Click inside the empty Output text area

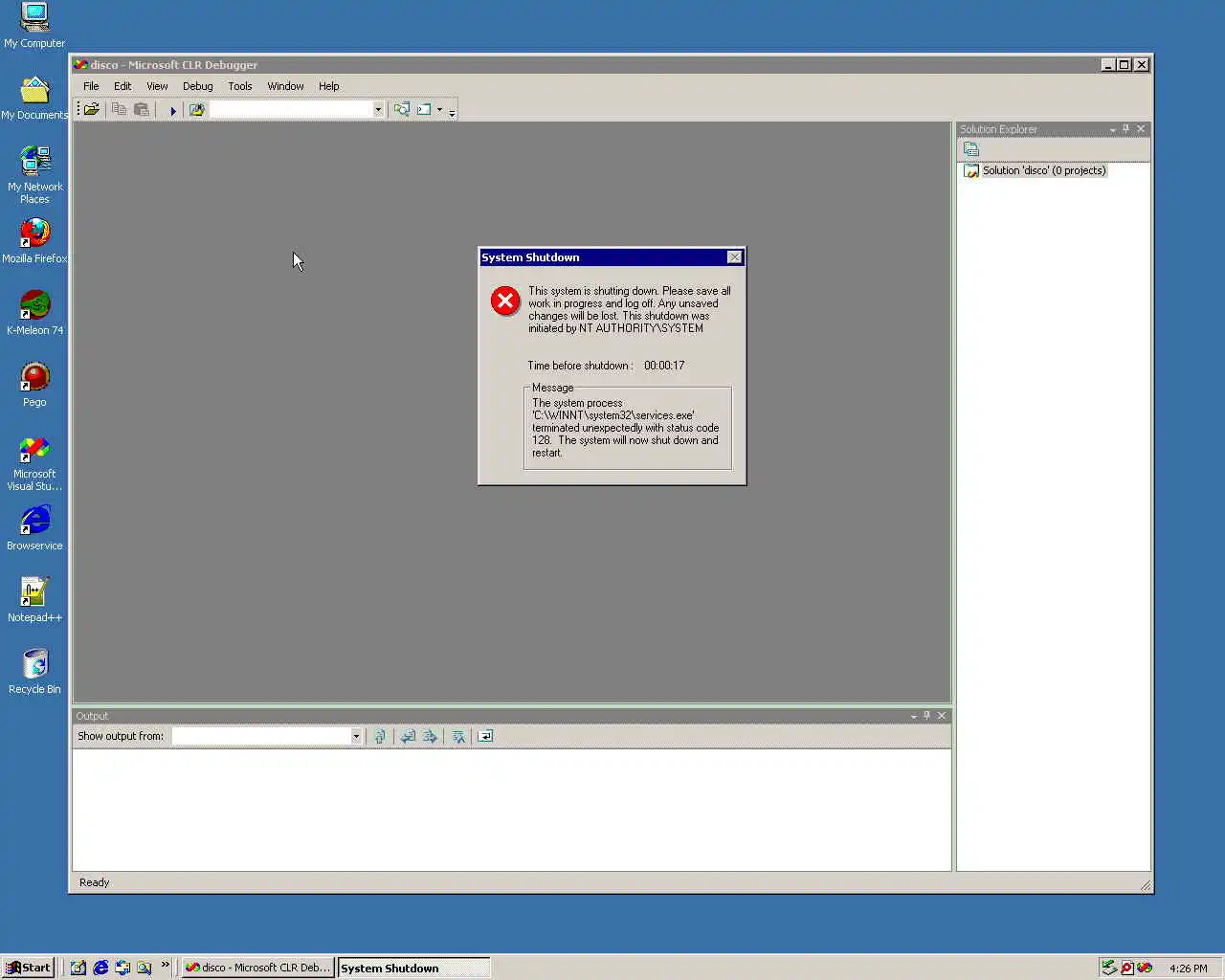coord(512,810)
